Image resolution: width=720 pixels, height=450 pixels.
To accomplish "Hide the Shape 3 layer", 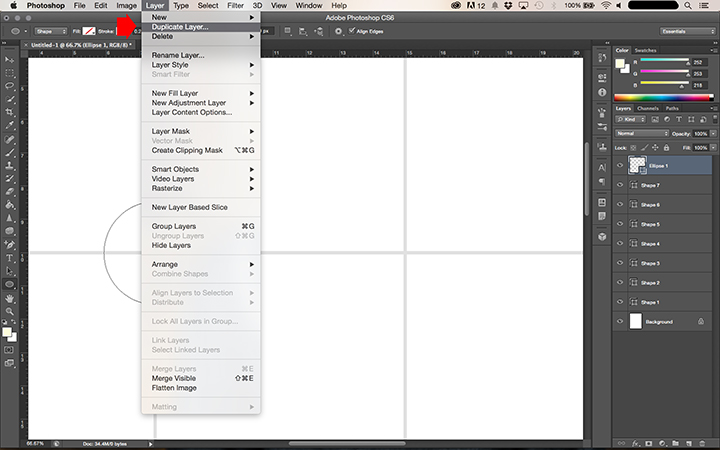I will [x=620, y=263].
